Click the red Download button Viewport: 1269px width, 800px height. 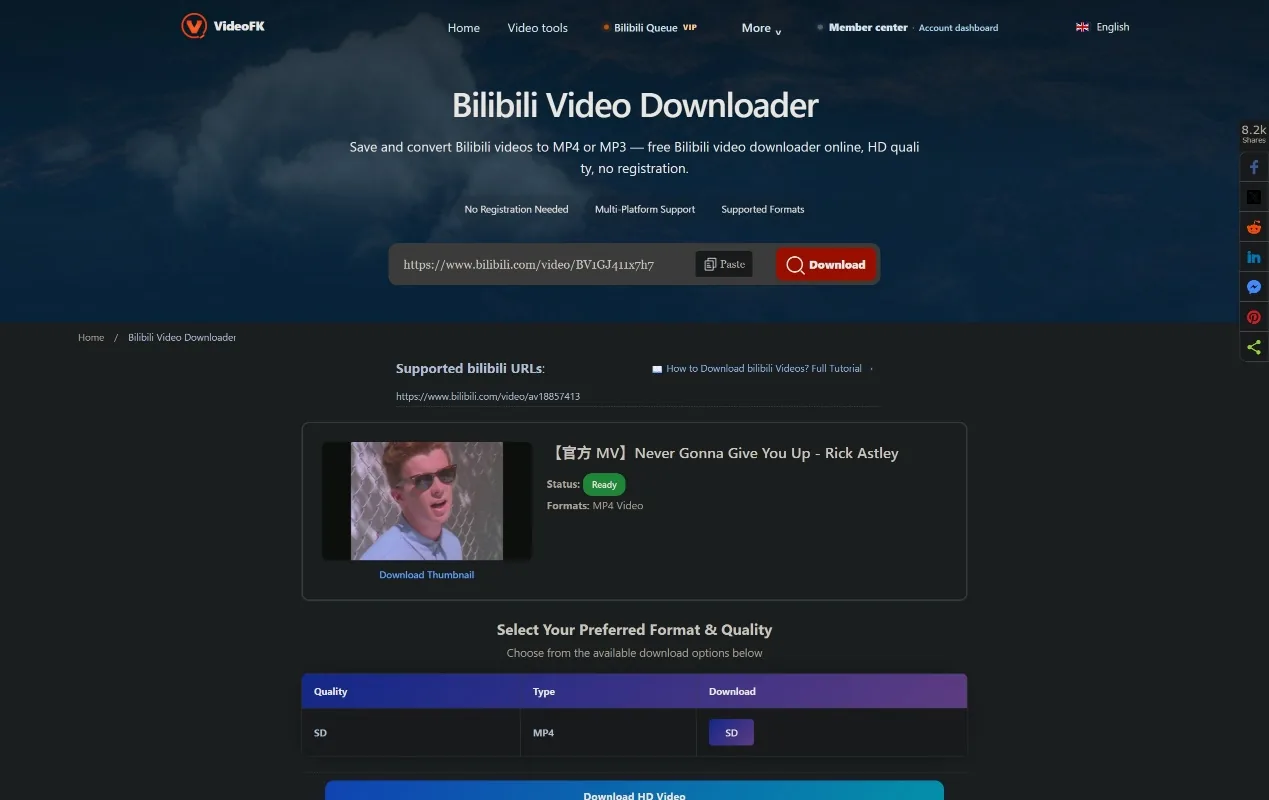[826, 264]
